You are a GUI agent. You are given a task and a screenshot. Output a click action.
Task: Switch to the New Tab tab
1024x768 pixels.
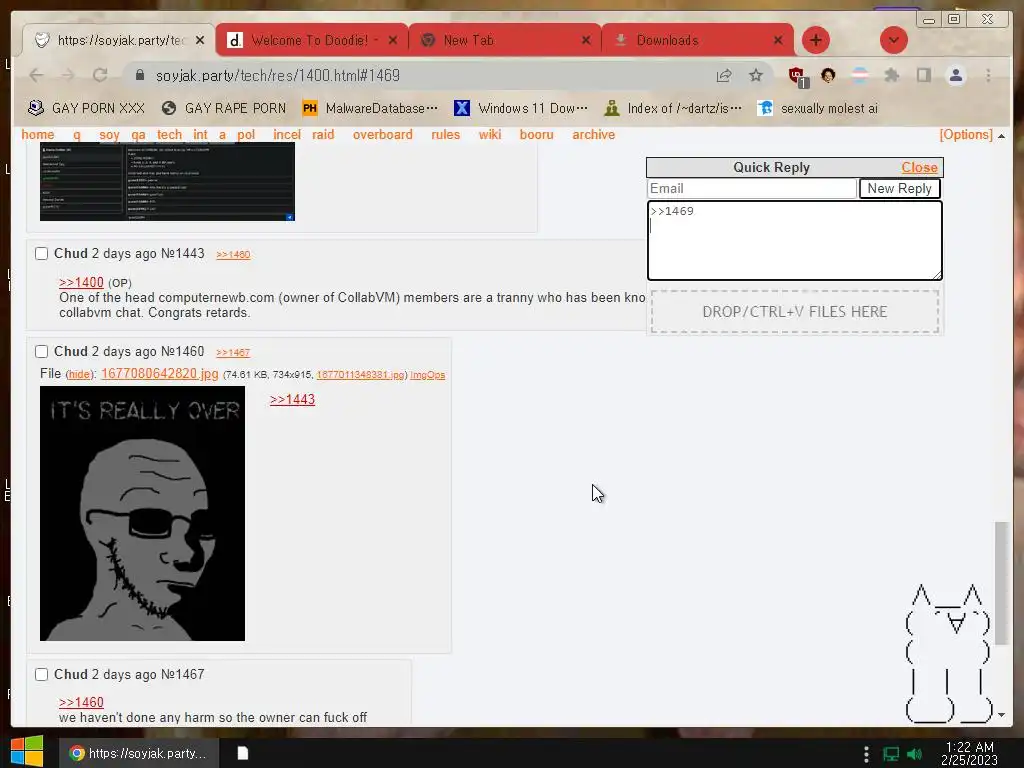(x=504, y=40)
